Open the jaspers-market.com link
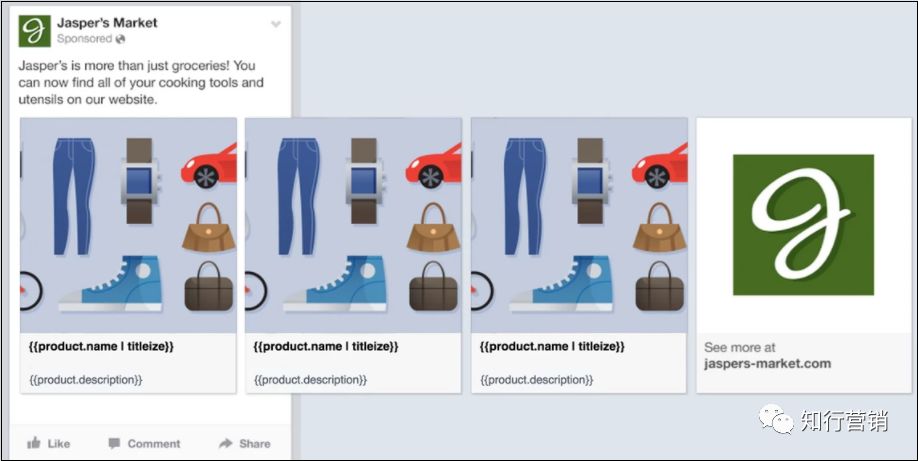918x461 pixels. [x=767, y=363]
